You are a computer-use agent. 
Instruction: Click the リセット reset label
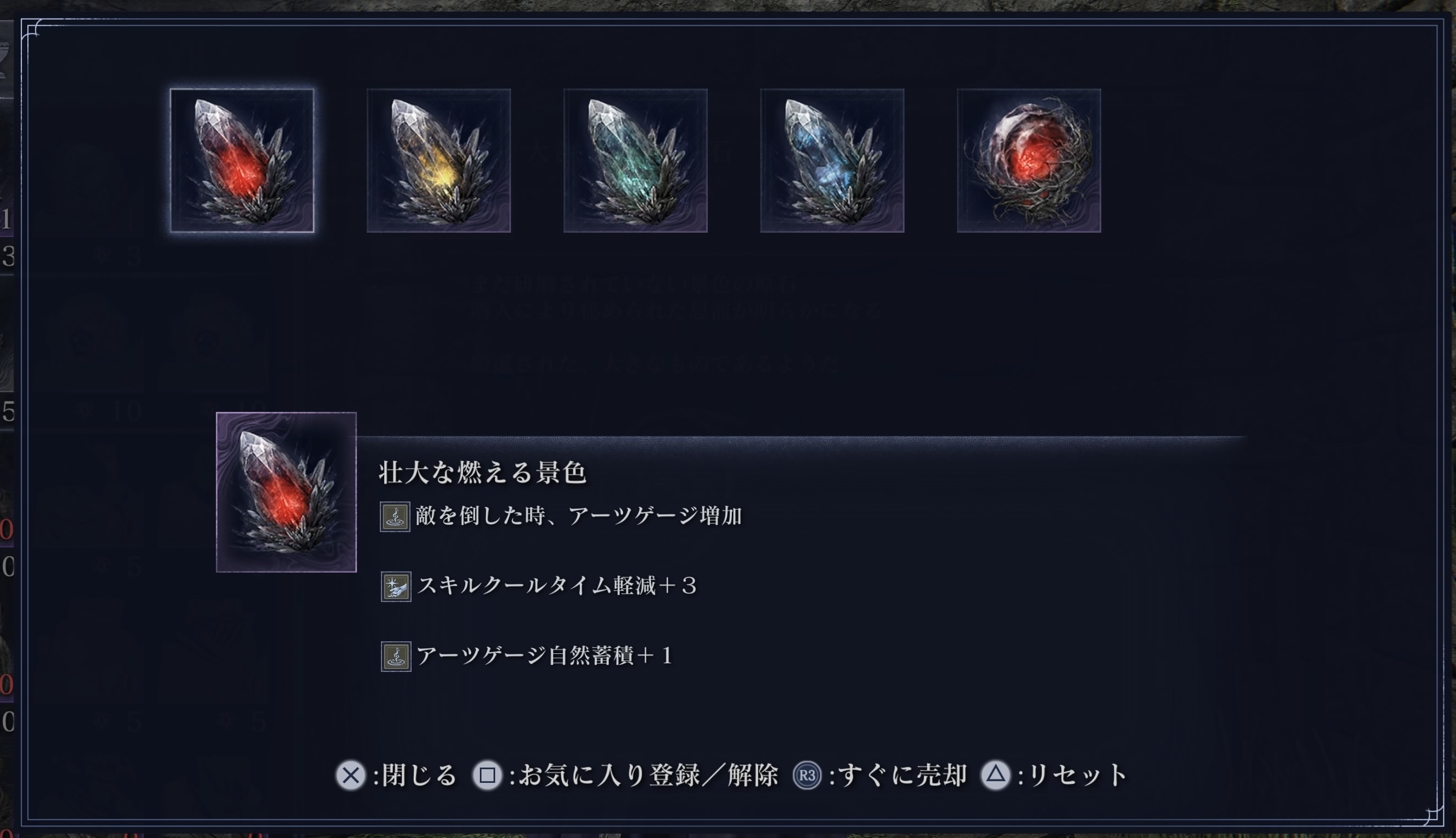pos(1077,775)
